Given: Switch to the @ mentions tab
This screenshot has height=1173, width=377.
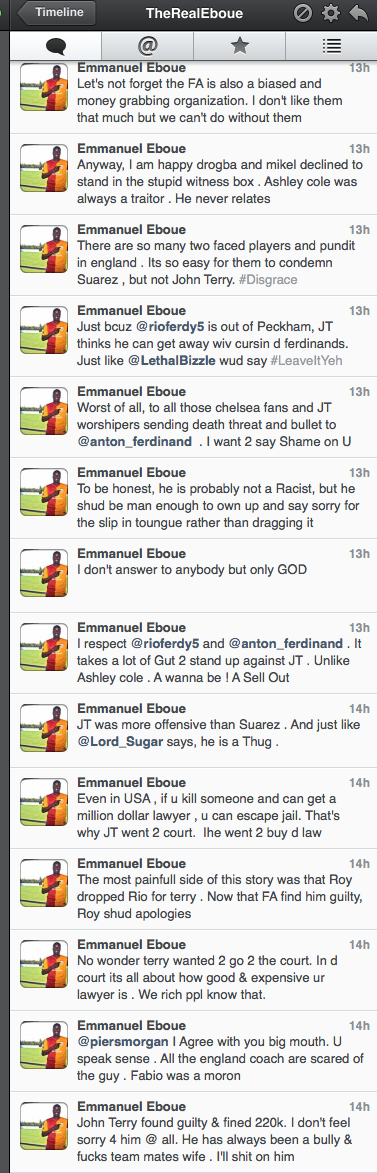Looking at the screenshot, I should (147, 46).
